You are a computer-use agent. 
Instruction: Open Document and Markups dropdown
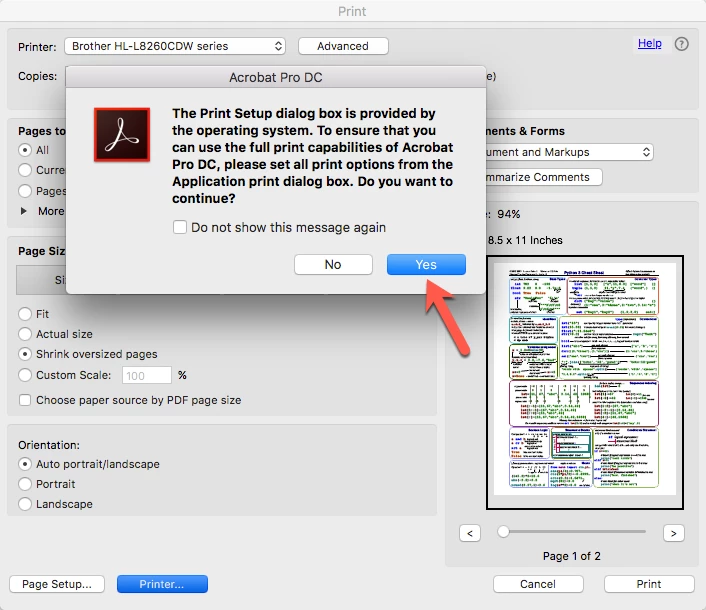pos(570,152)
